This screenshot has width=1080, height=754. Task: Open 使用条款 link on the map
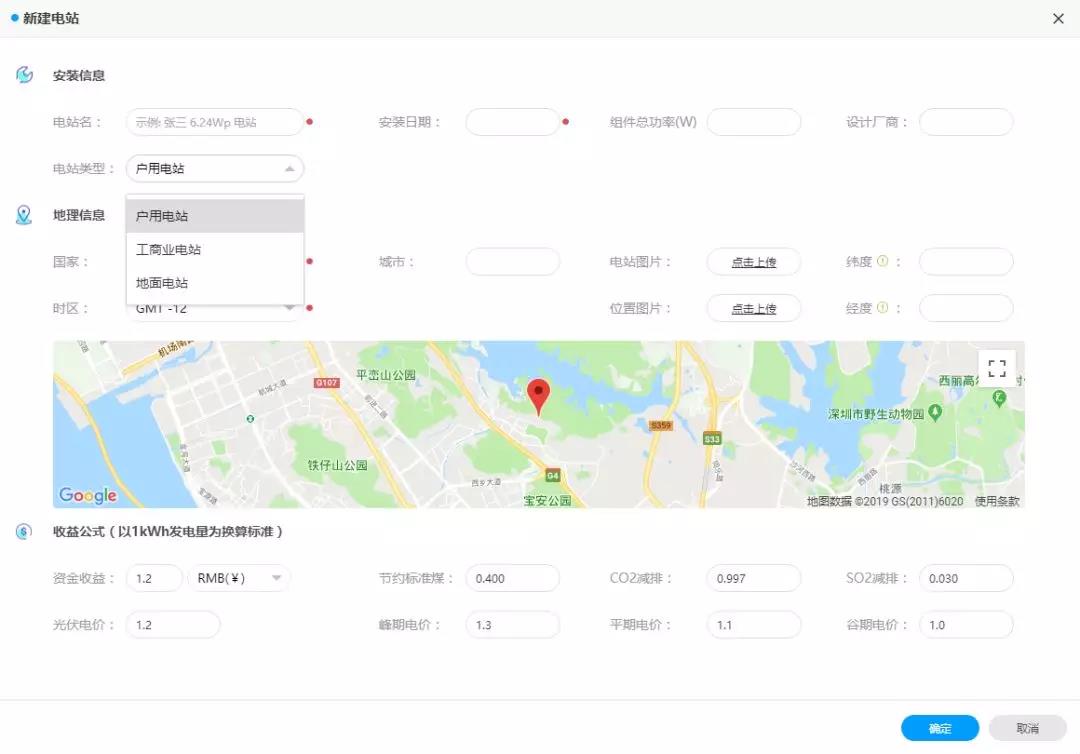point(997,501)
